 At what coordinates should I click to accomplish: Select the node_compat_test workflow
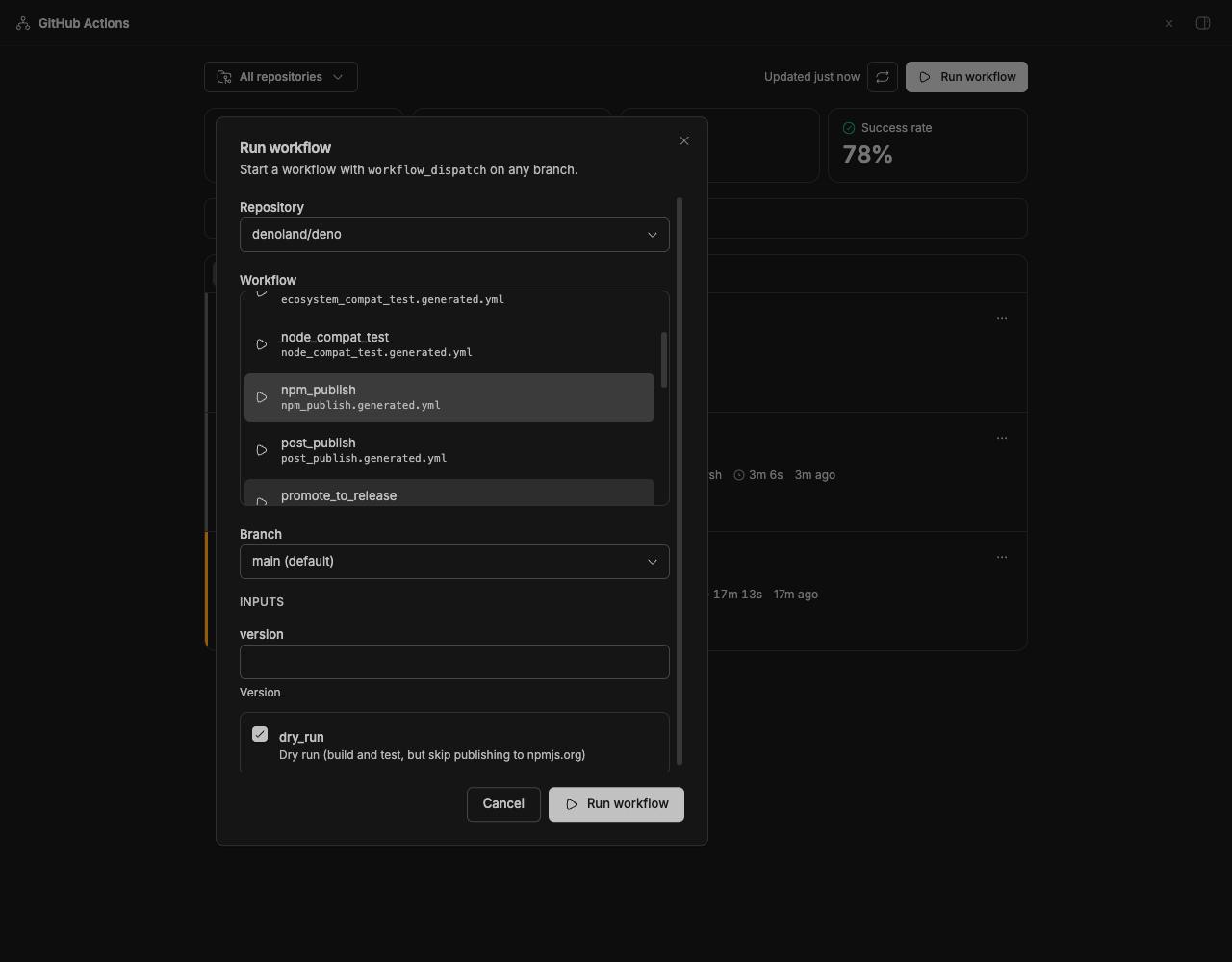tap(449, 344)
